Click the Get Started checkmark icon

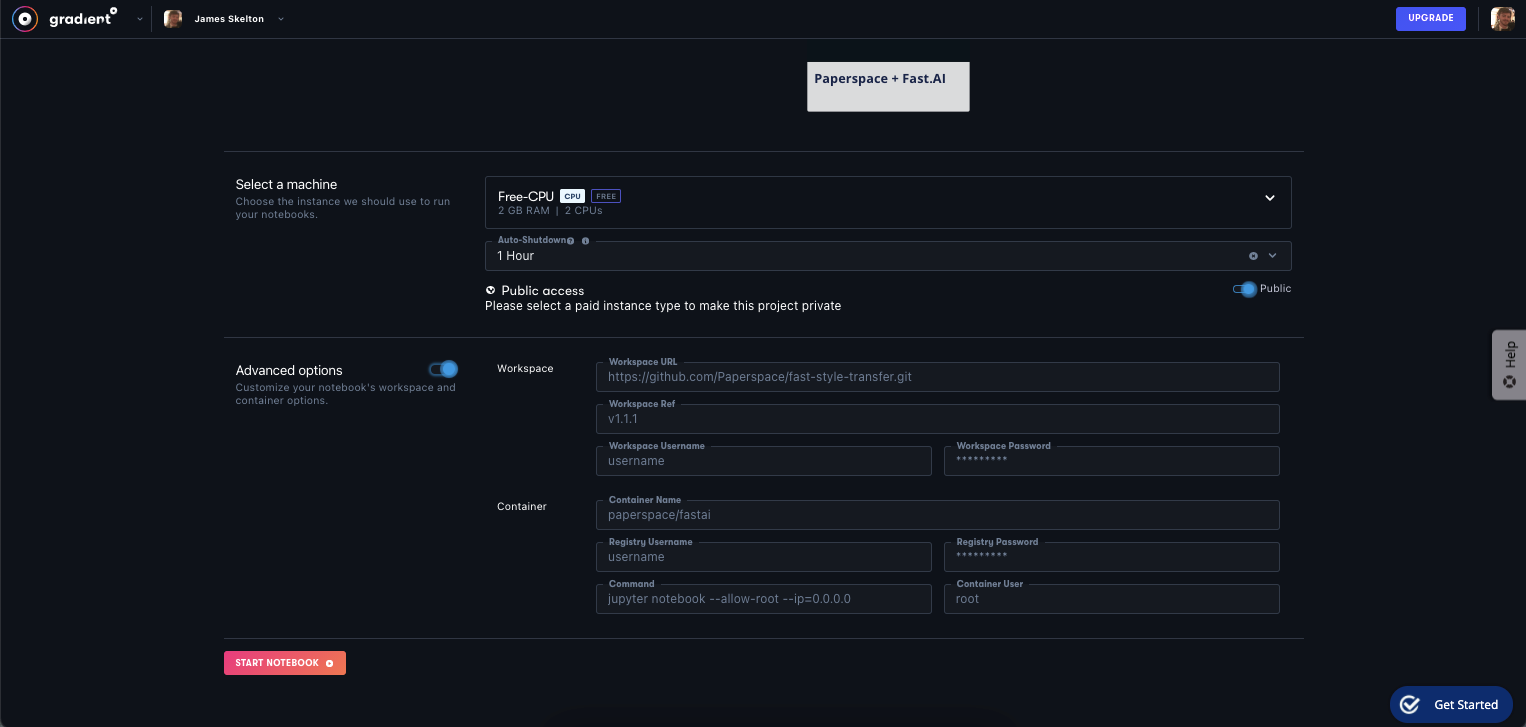pyautogui.click(x=1410, y=704)
